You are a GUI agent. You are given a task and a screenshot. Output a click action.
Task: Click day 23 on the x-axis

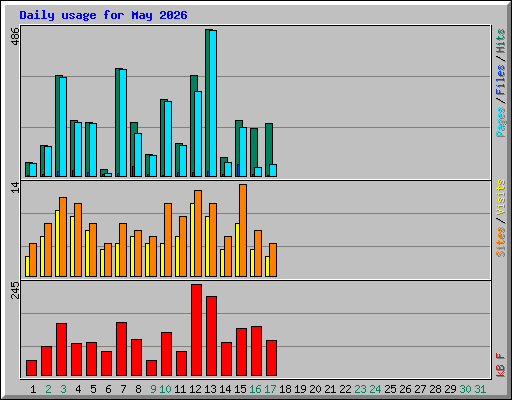pos(360,389)
